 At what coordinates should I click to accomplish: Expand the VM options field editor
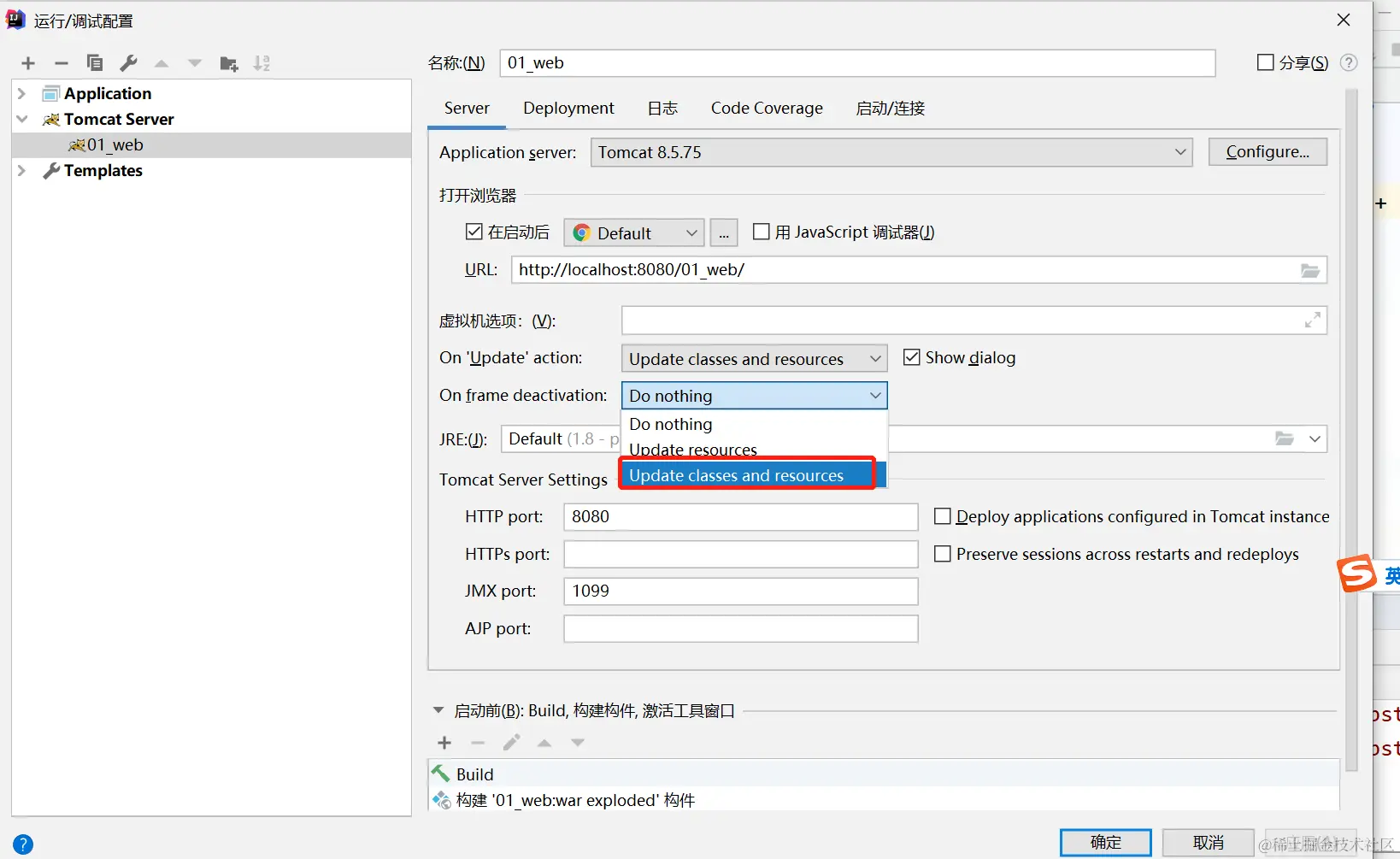[1313, 321]
